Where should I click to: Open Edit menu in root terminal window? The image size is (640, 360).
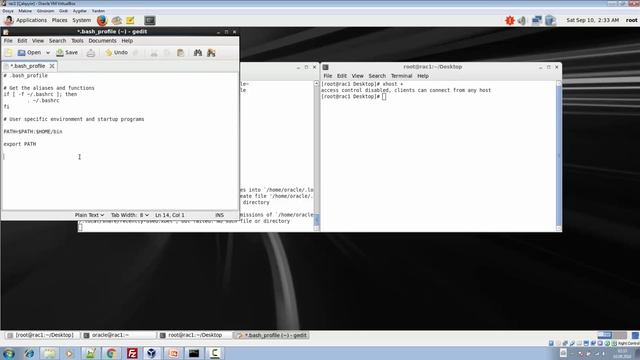(x=342, y=76)
